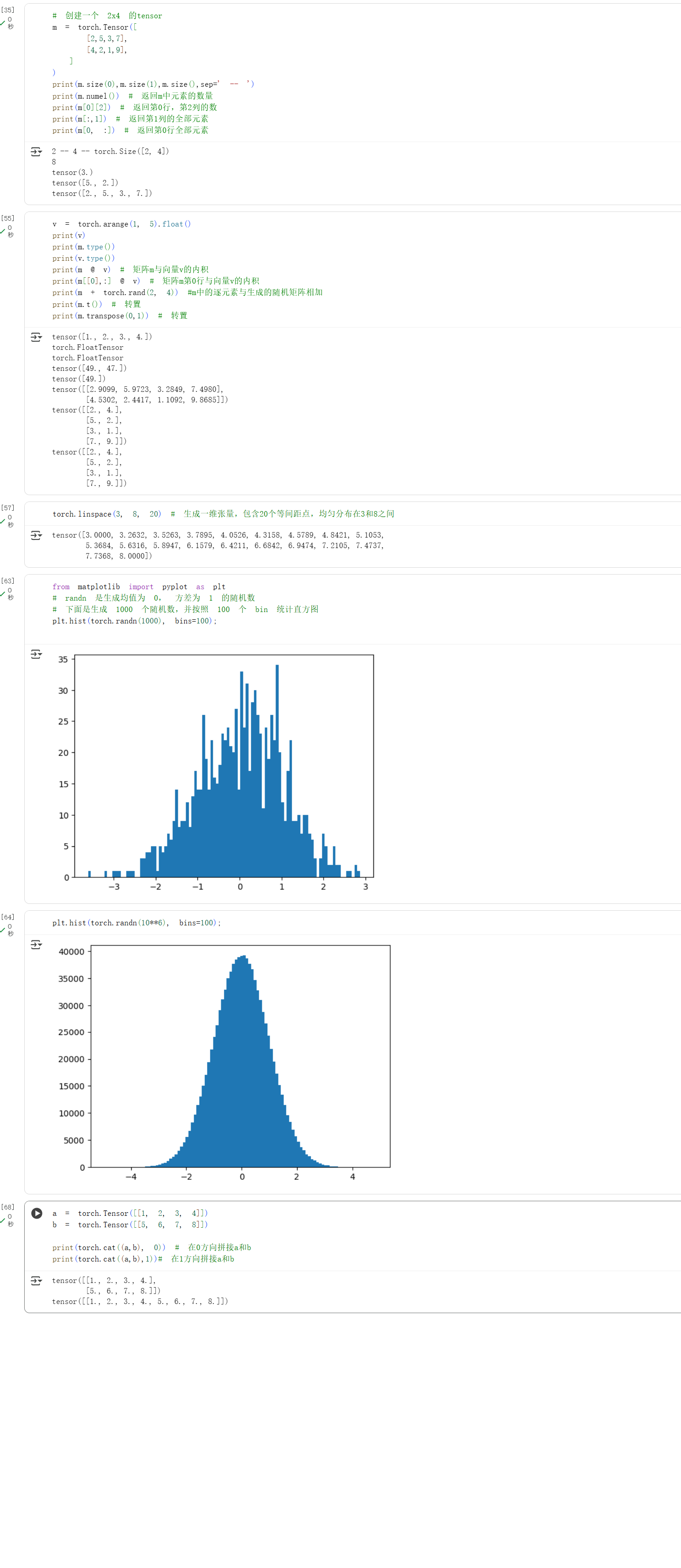Click the execution count label [64]
This screenshot has height=1568, width=681.
tap(8, 917)
